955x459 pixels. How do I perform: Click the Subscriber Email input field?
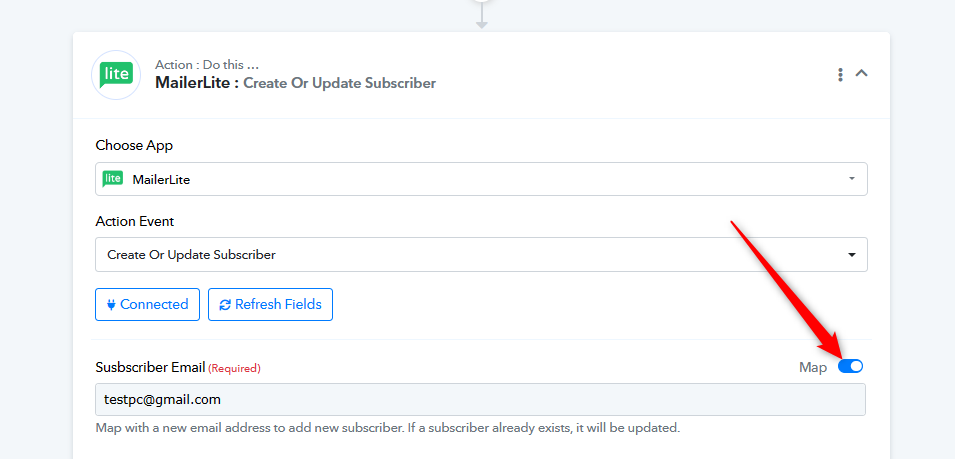click(x=481, y=399)
